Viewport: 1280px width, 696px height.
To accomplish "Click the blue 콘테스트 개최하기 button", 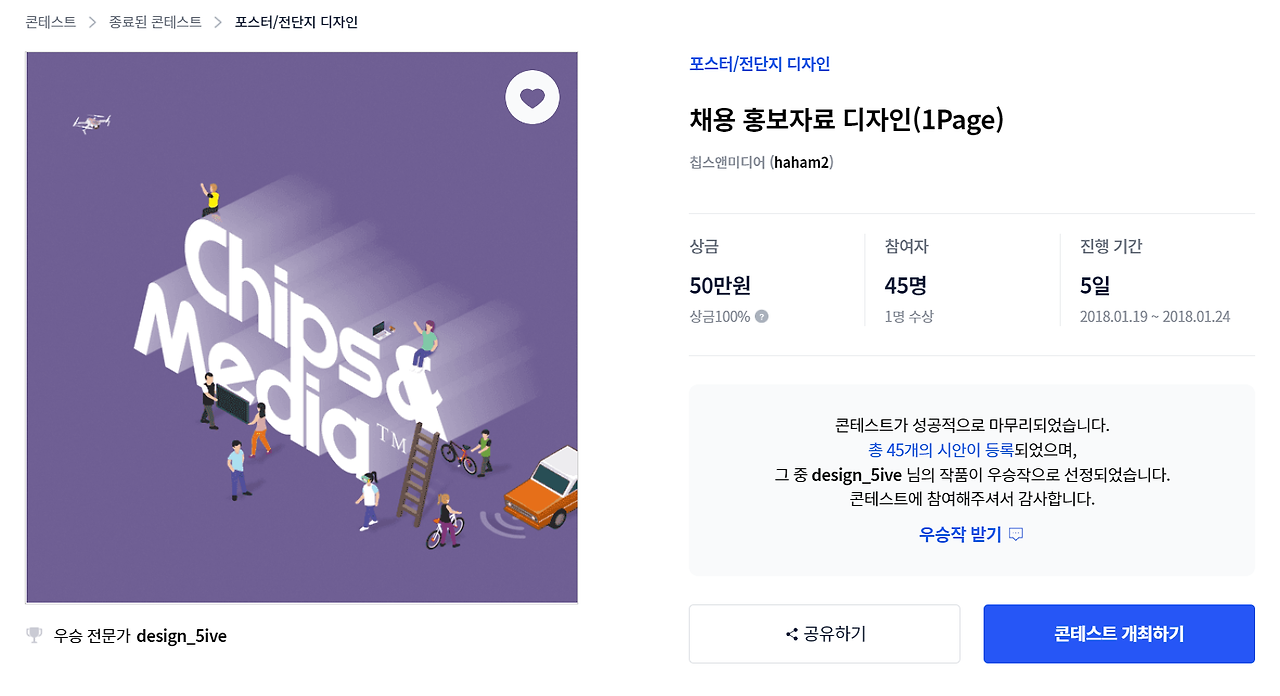I will 1119,634.
